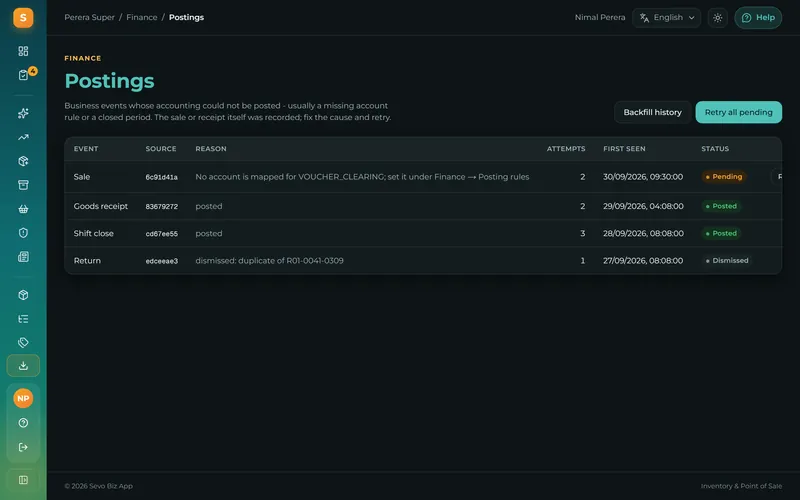This screenshot has width=800, height=500.
Task: Go to Finance breadcrumb
Action: (142, 17)
